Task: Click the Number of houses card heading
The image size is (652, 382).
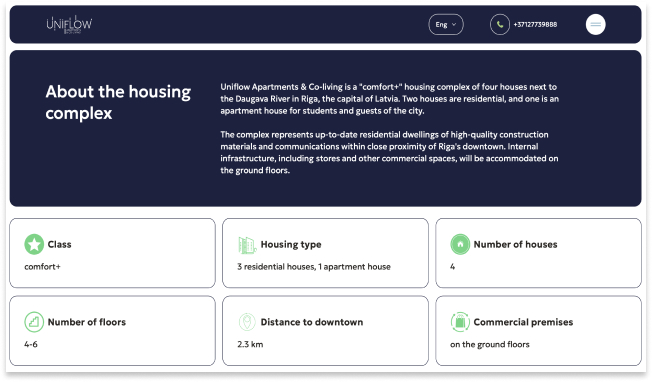Action: point(515,244)
